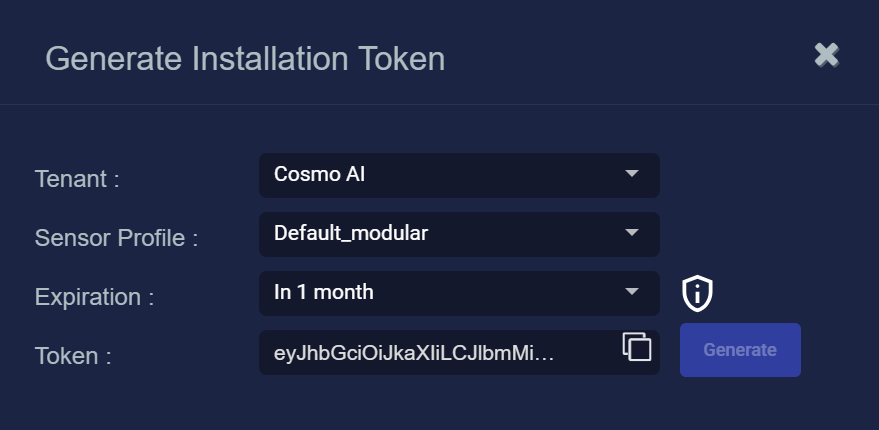Close the Generate Installation Token dialog
This screenshot has width=879, height=430.
pyautogui.click(x=826, y=55)
